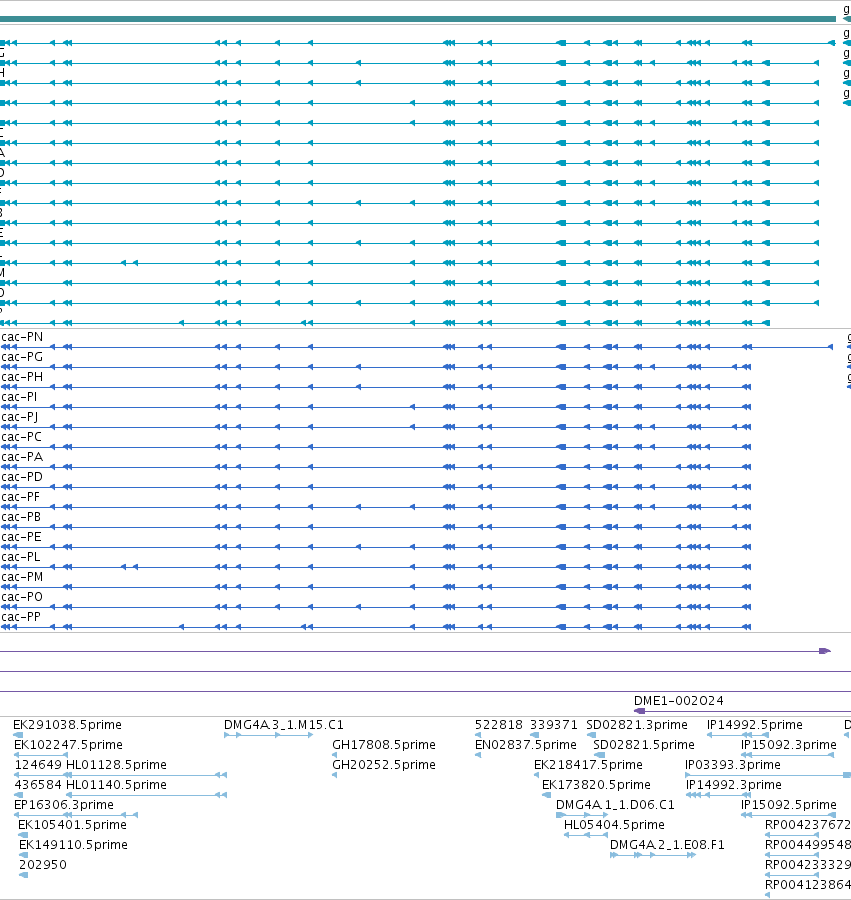Select the cac-PI transcript label
This screenshot has height=900, width=851.
(19, 397)
